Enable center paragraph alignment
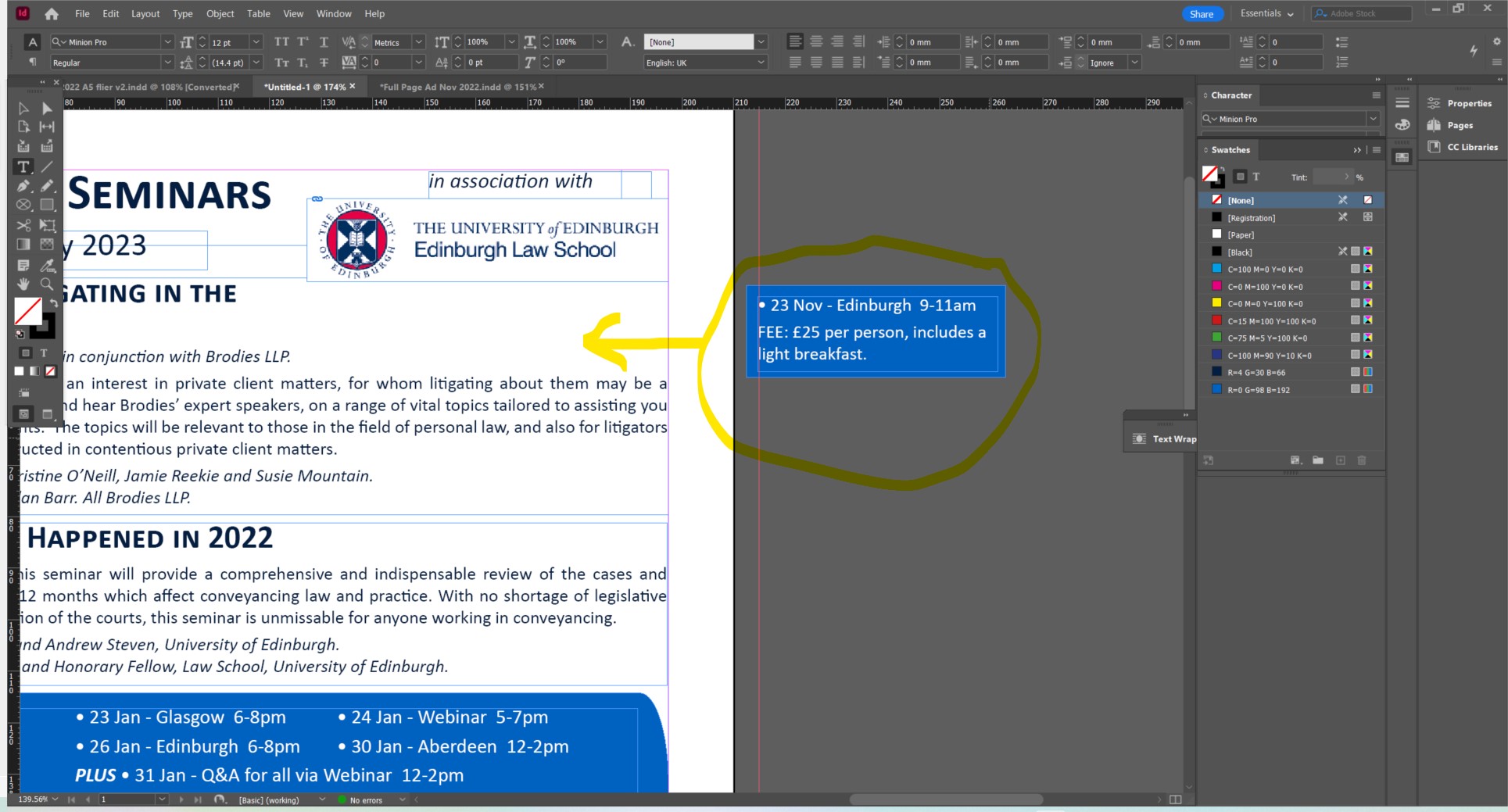Image resolution: width=1508 pixels, height=812 pixels. pyautogui.click(x=816, y=41)
